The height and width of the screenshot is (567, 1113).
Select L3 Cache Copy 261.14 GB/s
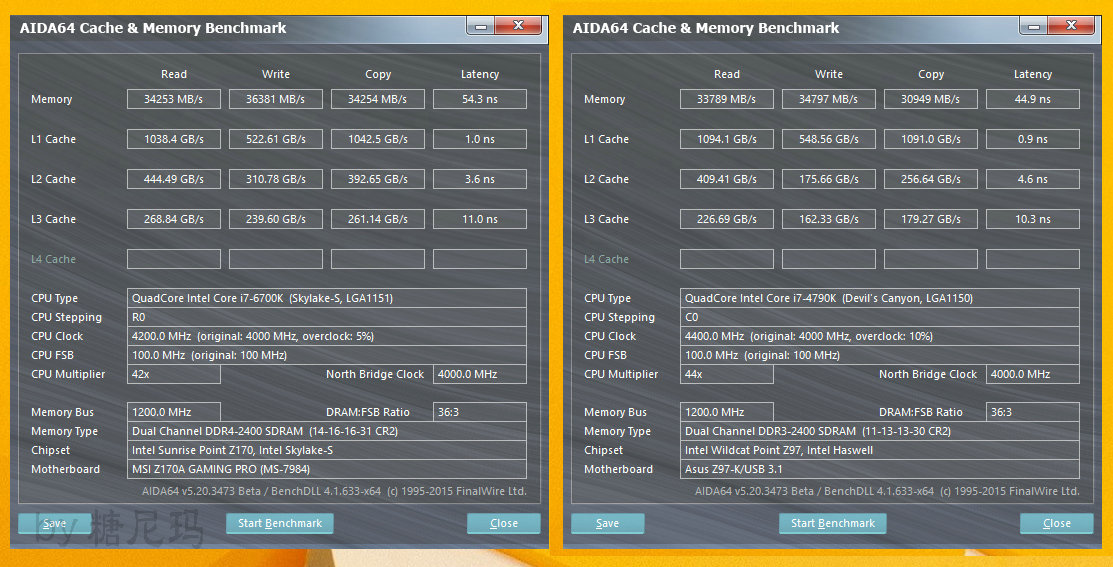[378, 219]
